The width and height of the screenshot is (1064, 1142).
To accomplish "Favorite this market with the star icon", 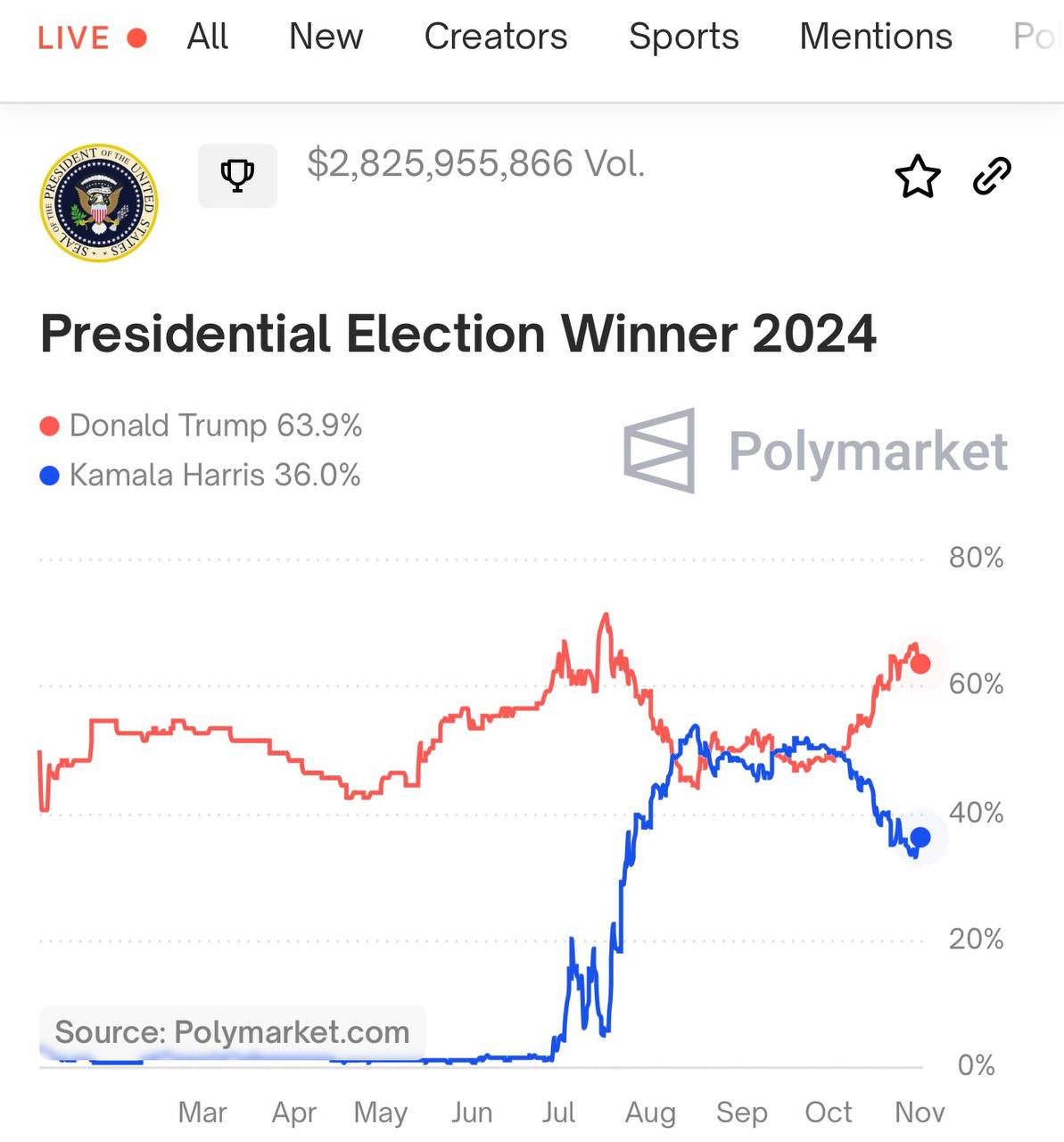I will coord(917,177).
